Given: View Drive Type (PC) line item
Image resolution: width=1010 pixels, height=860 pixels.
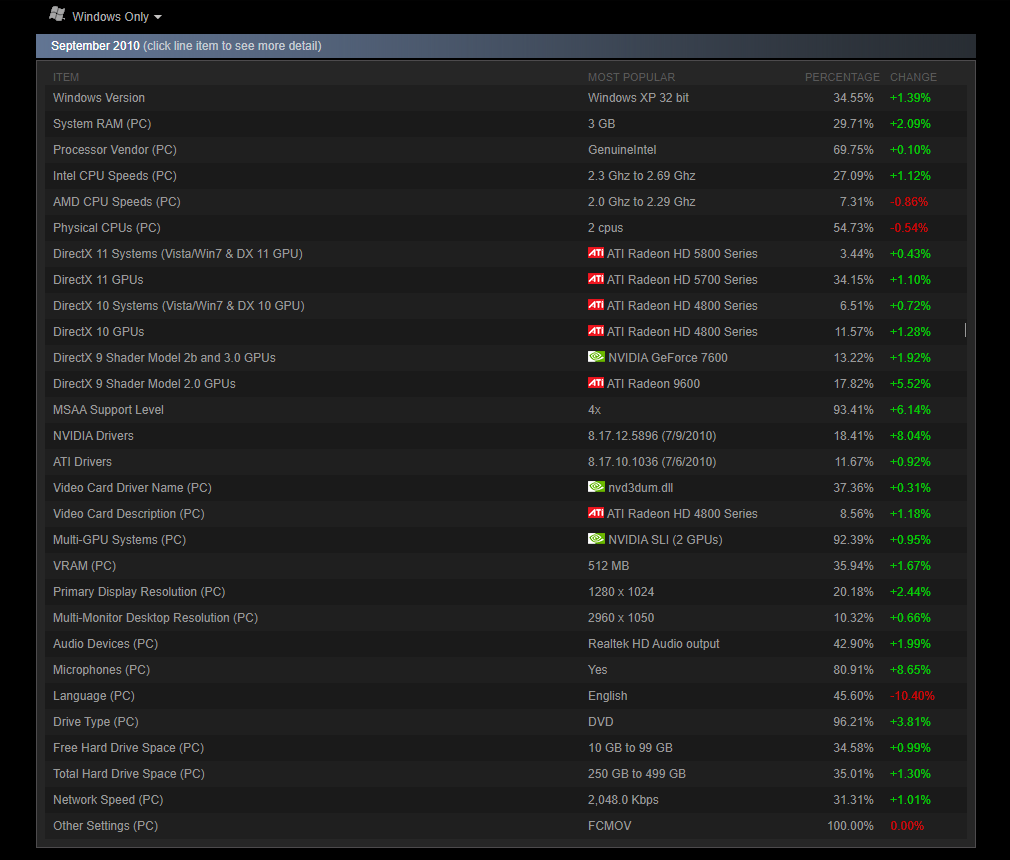Looking at the screenshot, I should pos(506,721).
